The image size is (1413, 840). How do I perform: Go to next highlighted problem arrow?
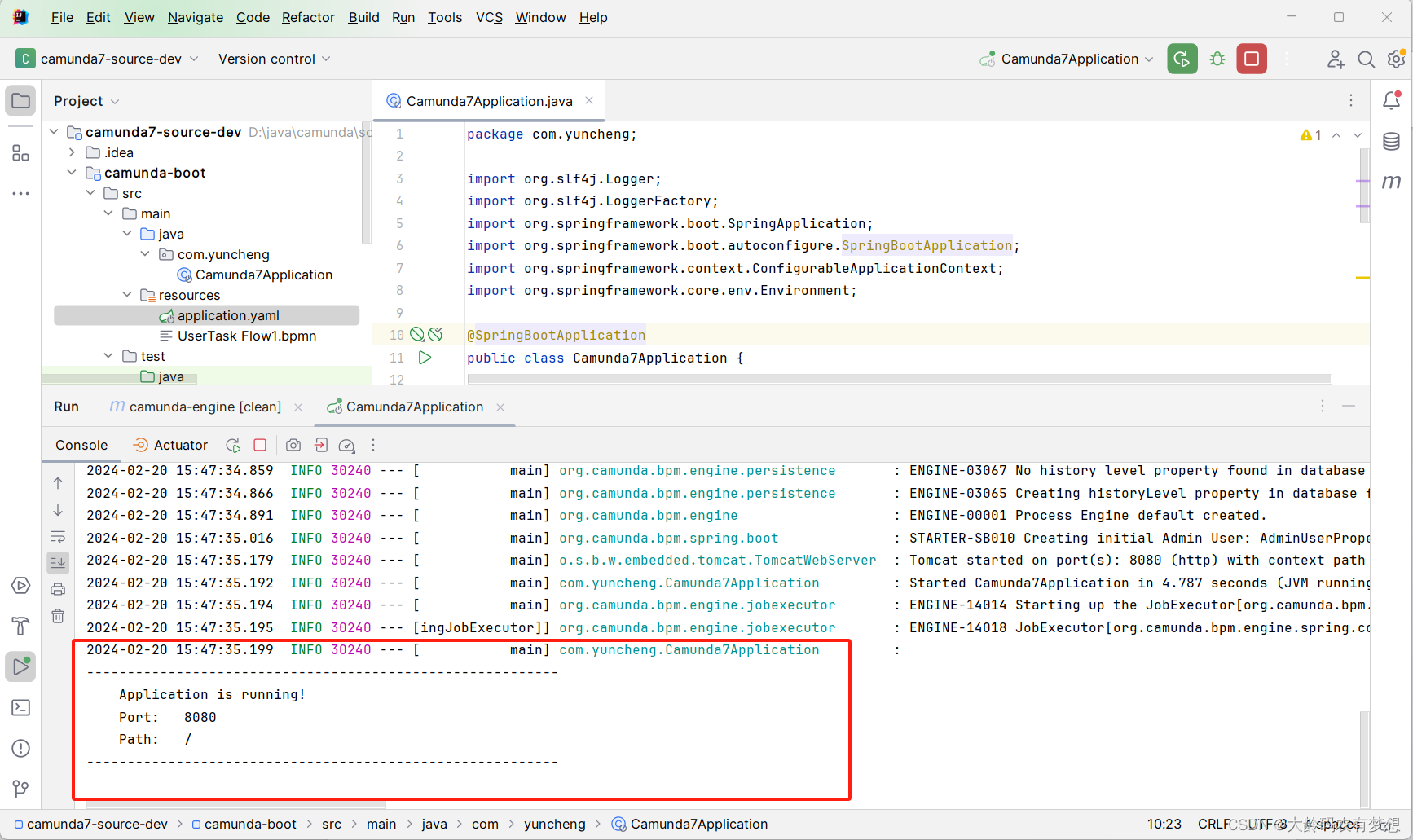(1358, 135)
